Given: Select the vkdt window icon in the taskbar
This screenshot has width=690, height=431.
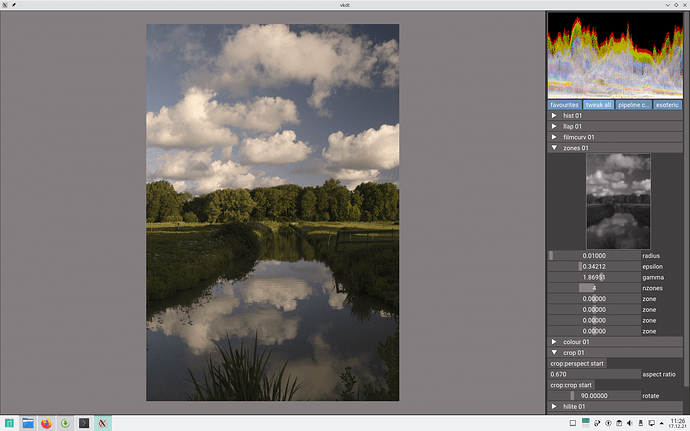Looking at the screenshot, I should pos(103,423).
